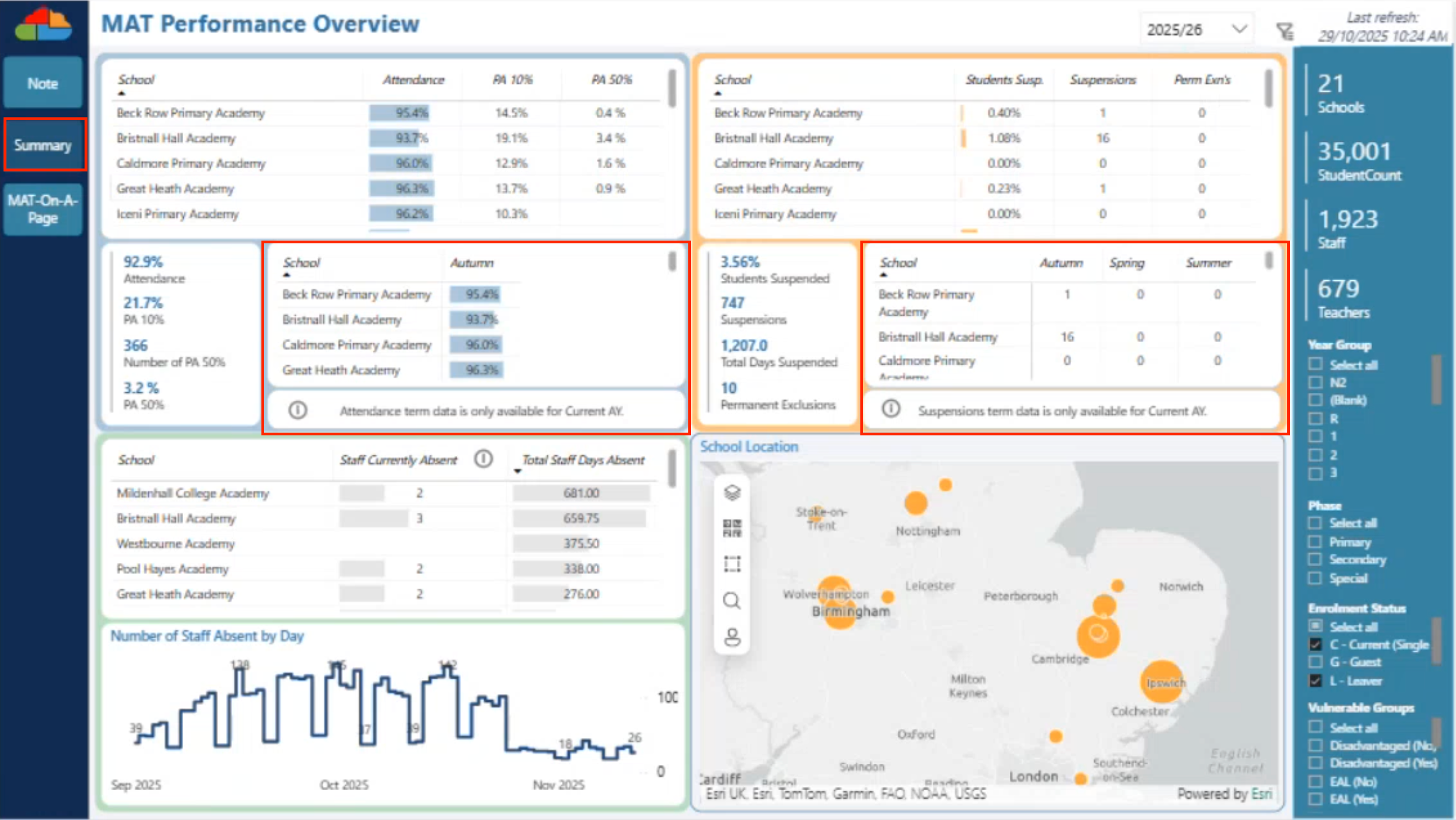The width and height of the screenshot is (1456, 820).
Task: Click the Esri link in the map attribution
Action: (1262, 794)
